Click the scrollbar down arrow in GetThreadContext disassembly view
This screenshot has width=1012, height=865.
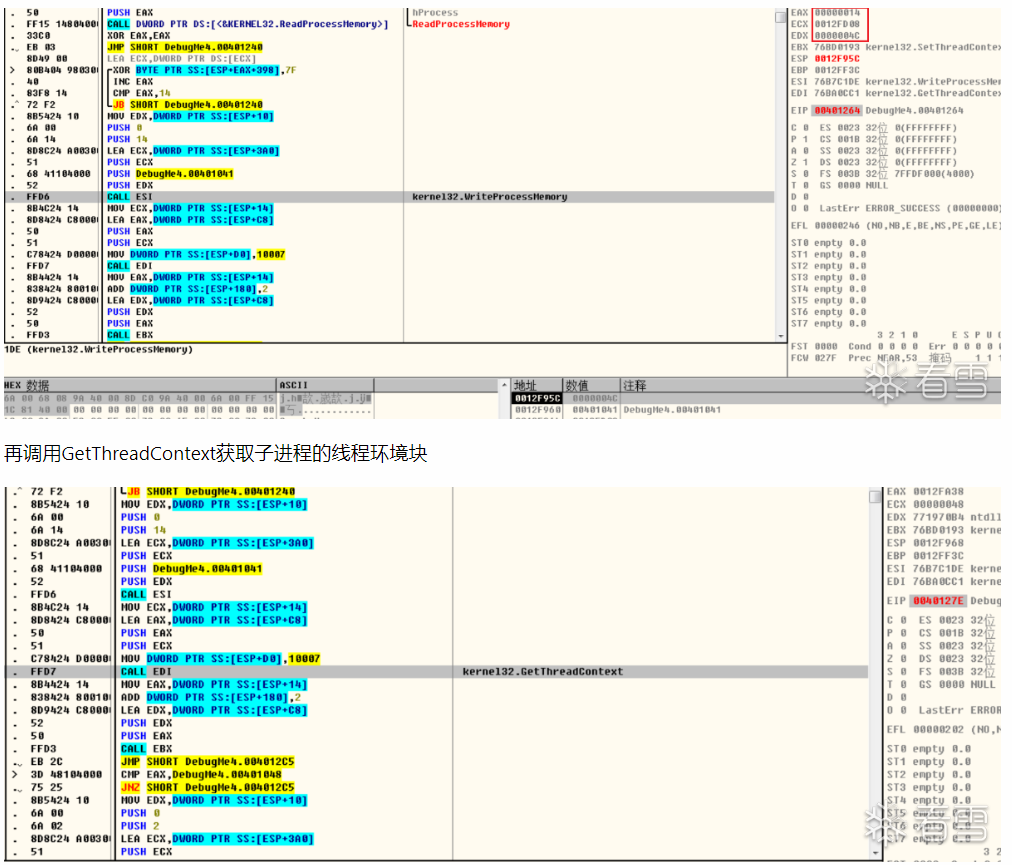point(875,853)
